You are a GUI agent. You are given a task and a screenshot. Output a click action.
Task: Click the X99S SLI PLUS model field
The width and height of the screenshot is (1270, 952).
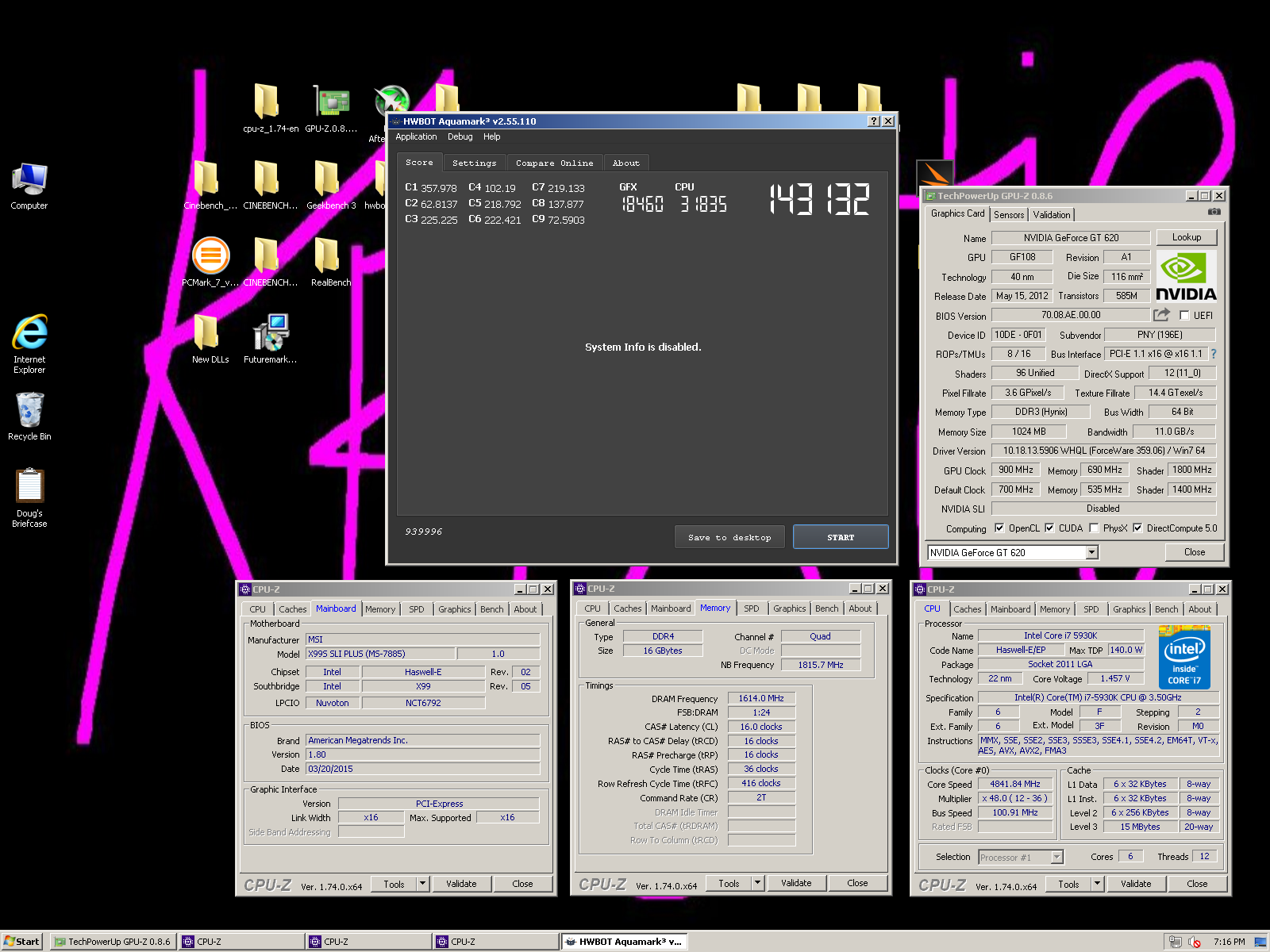tap(381, 654)
